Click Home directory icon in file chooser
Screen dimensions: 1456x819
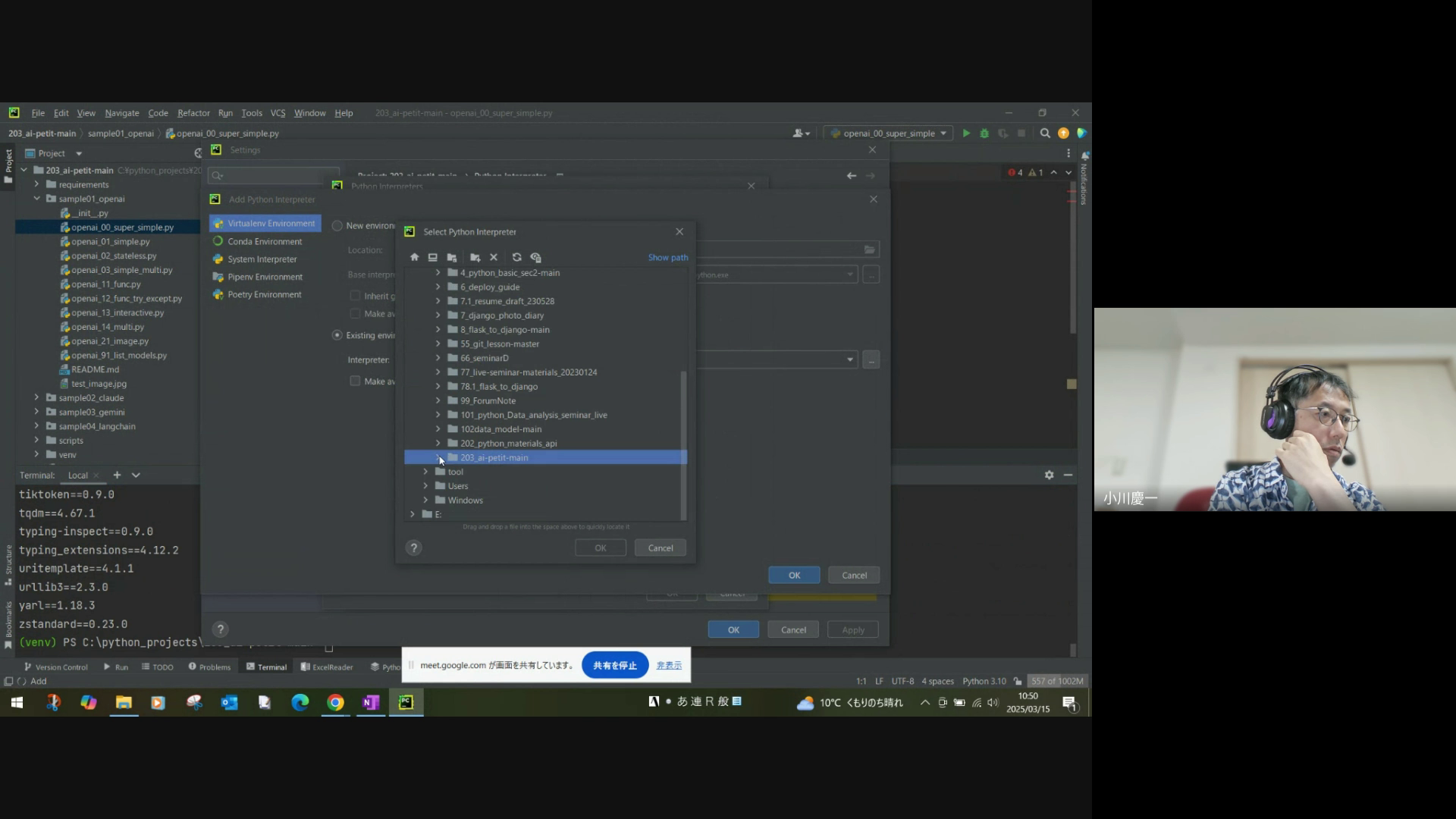click(414, 258)
